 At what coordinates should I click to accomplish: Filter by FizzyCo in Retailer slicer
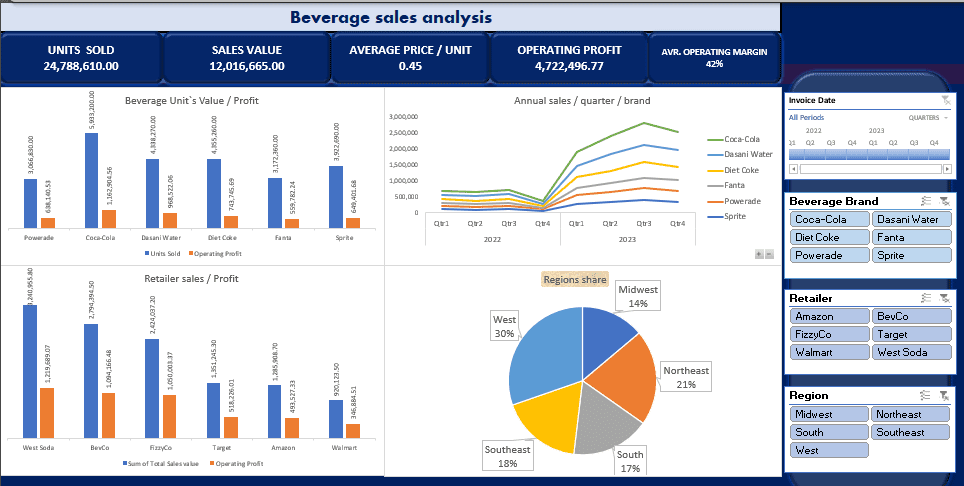(x=829, y=334)
